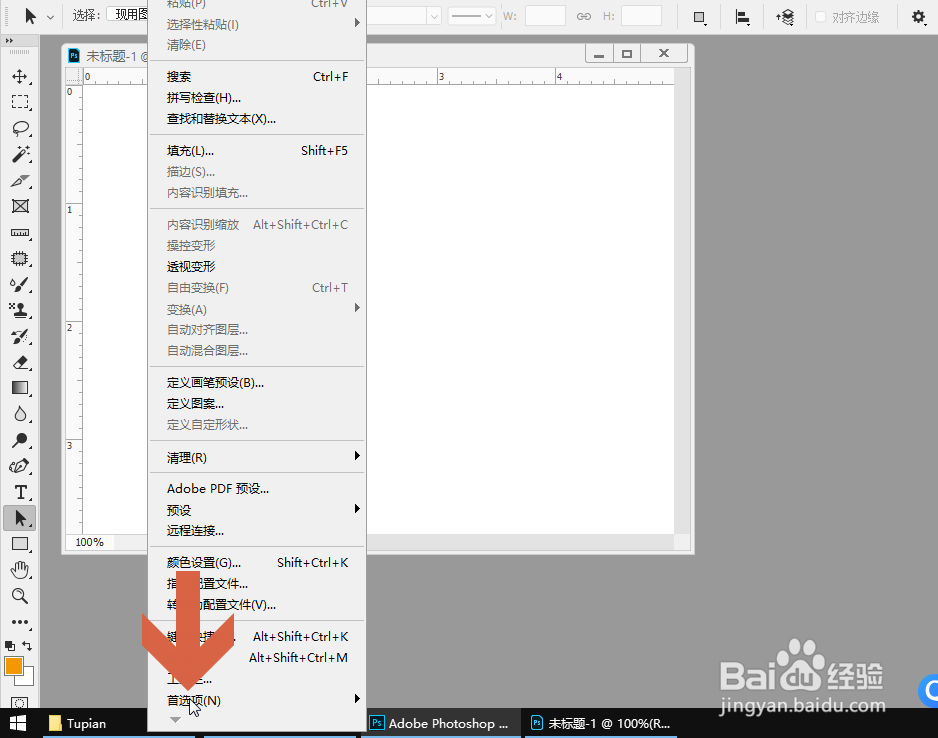Select the Eraser tool

[x=20, y=362]
